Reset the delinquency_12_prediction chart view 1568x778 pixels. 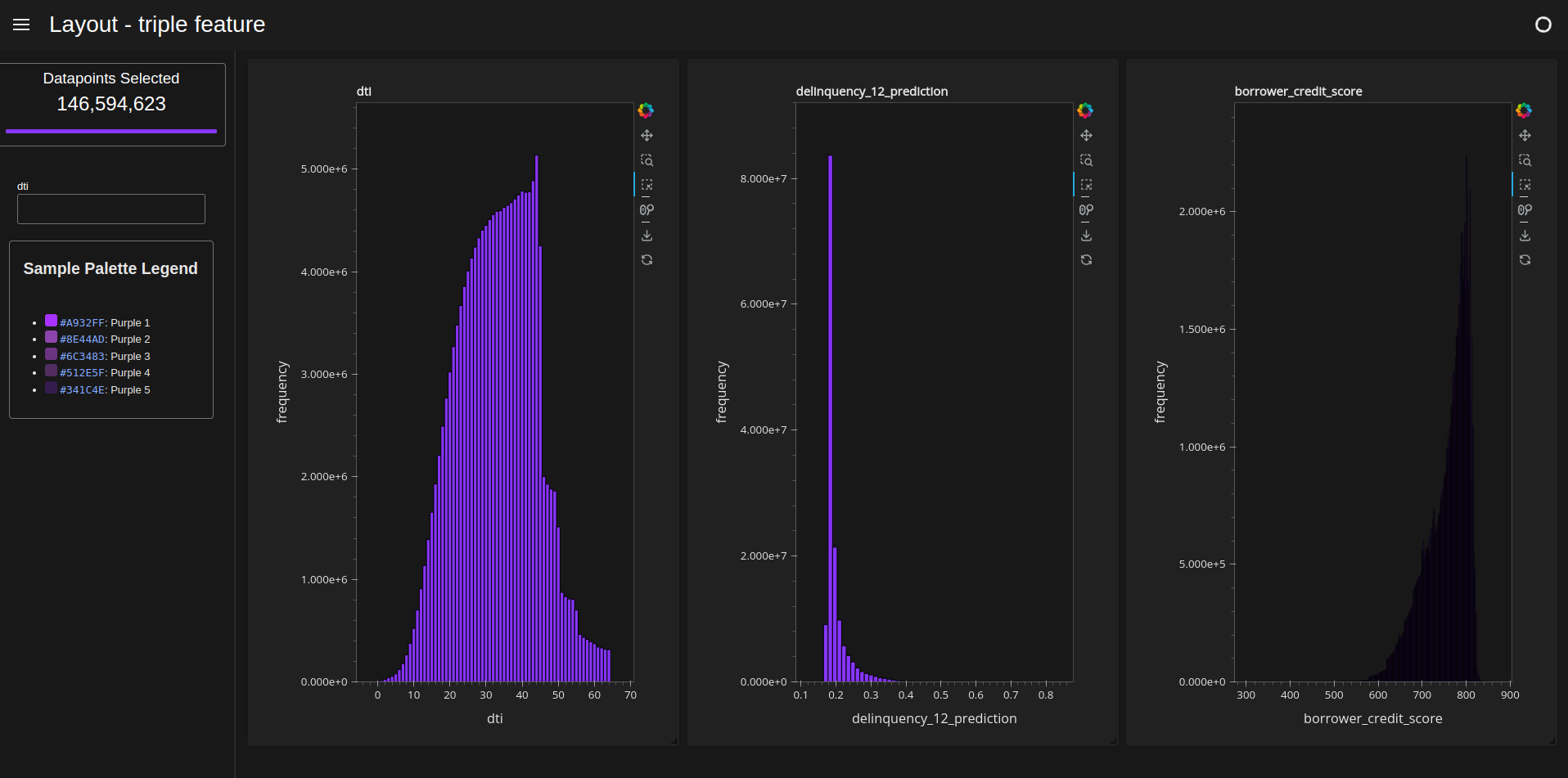(x=1086, y=260)
